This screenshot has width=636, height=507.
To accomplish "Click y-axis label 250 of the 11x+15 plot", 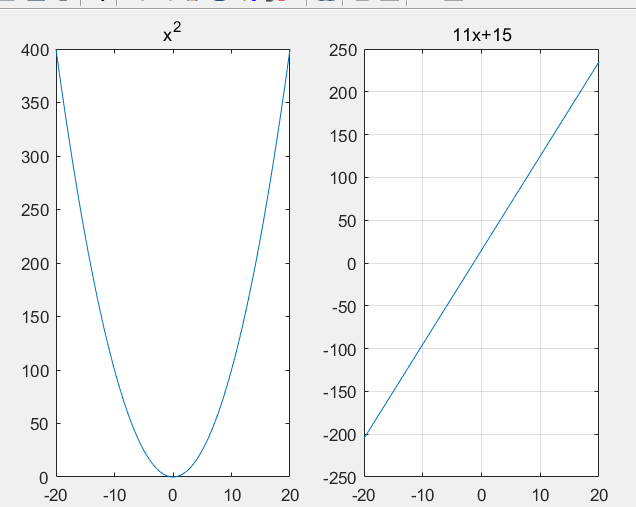I will 343,51.
